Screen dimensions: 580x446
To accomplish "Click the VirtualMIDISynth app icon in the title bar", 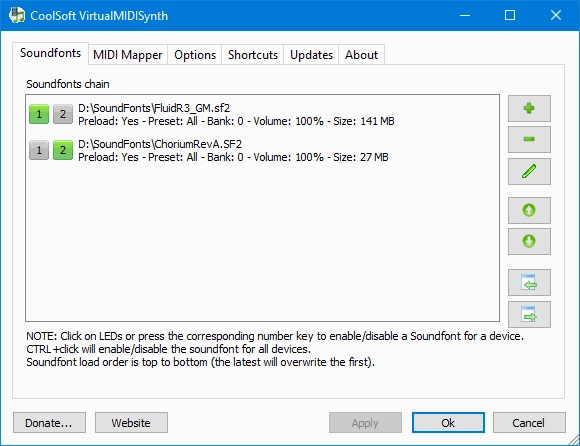I will [x=17, y=15].
